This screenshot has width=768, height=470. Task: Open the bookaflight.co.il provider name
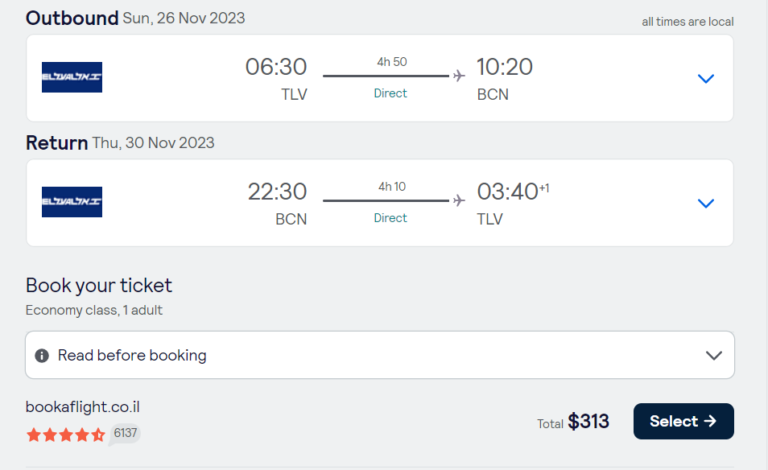[x=83, y=407]
